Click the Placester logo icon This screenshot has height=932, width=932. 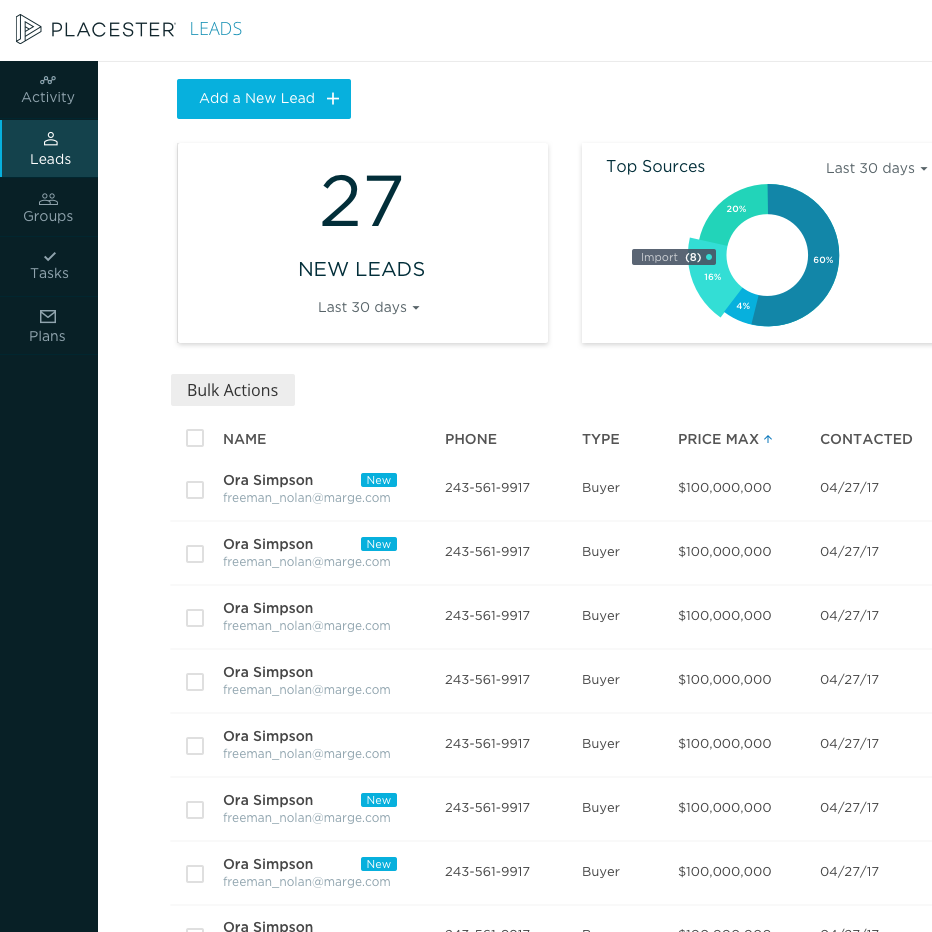[x=28, y=29]
